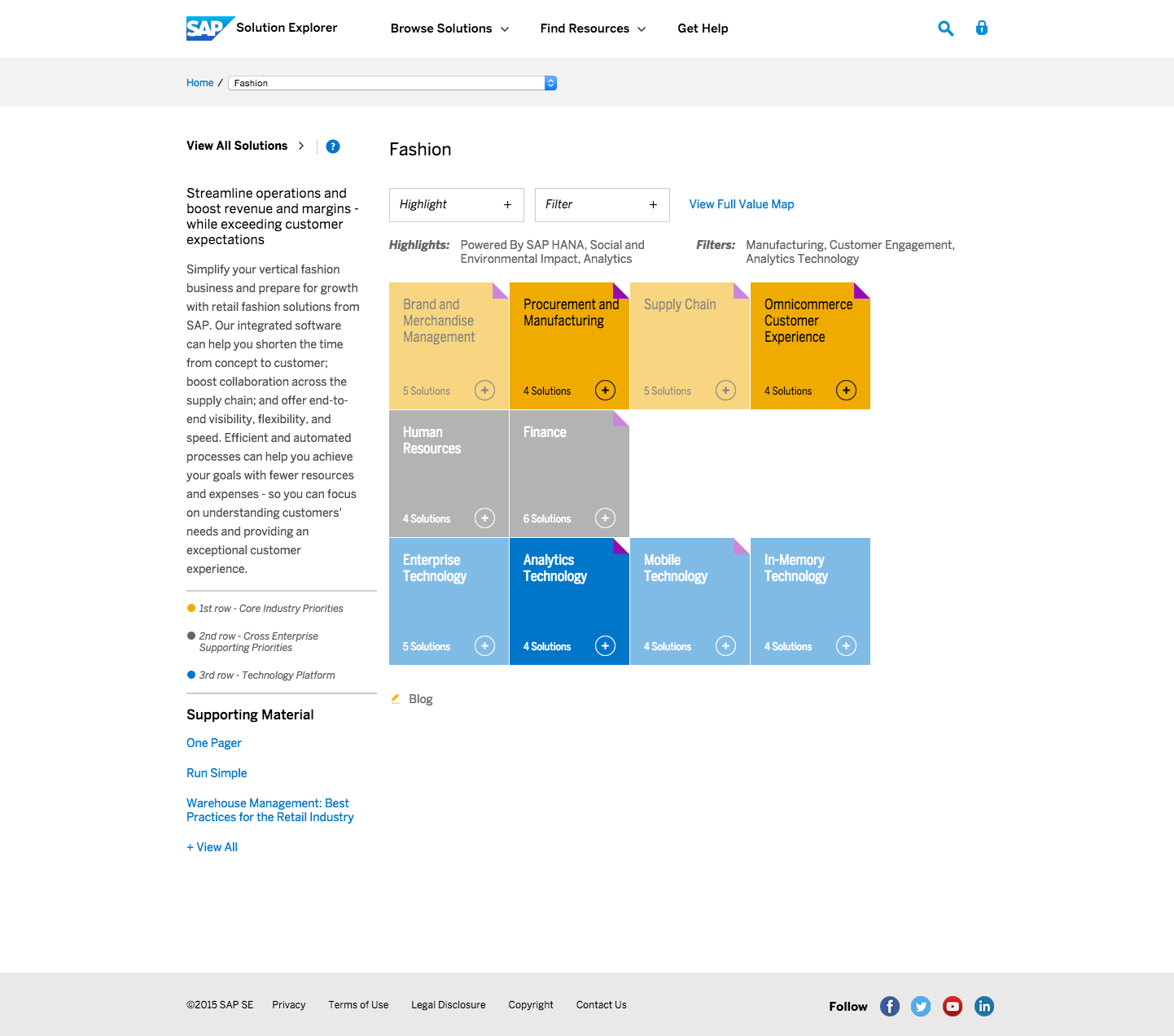Open SAP LinkedIn page icon

984,1007
